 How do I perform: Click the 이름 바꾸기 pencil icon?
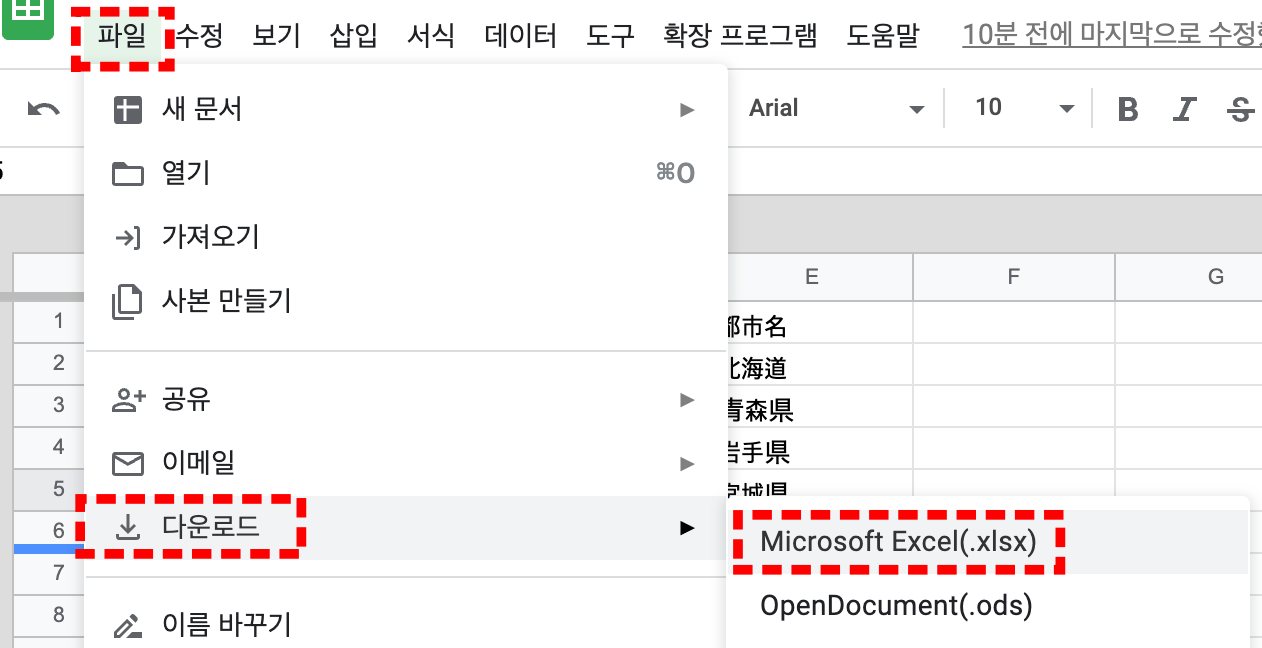click(127, 626)
